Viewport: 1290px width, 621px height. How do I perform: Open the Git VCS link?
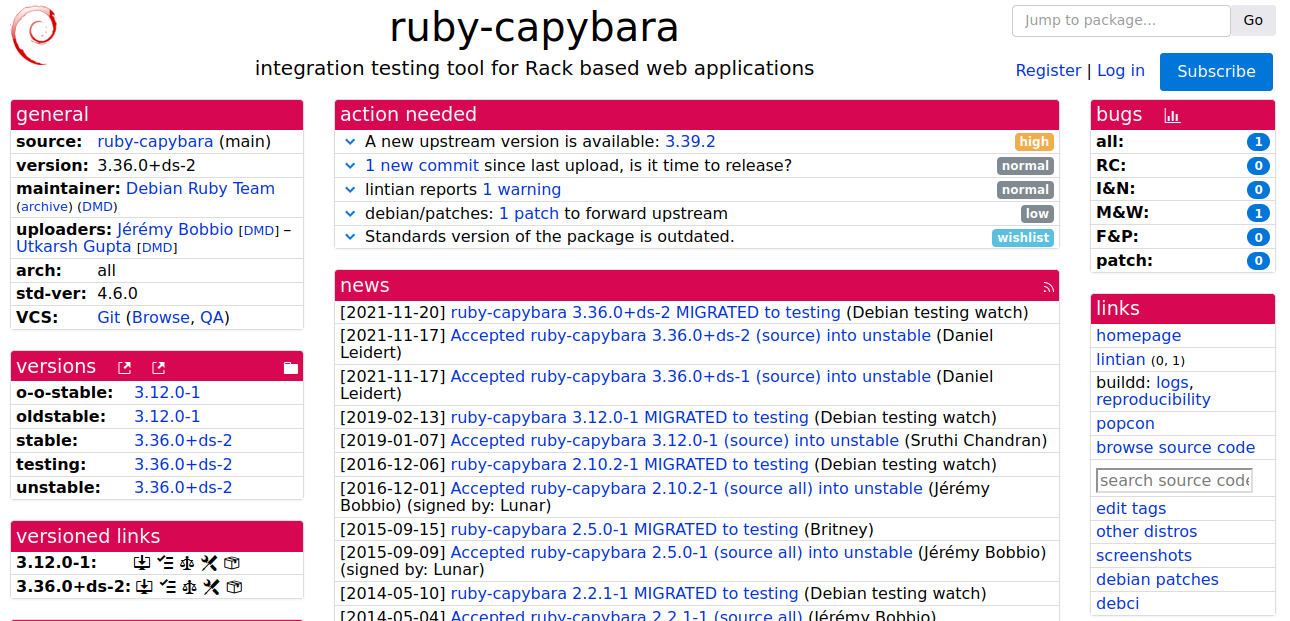[109, 318]
